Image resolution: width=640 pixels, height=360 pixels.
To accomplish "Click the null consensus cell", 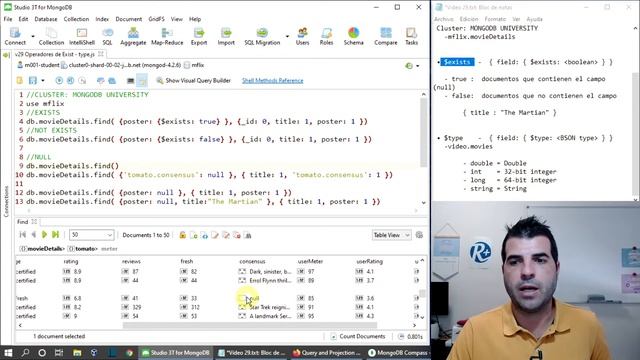I will coord(265,298).
